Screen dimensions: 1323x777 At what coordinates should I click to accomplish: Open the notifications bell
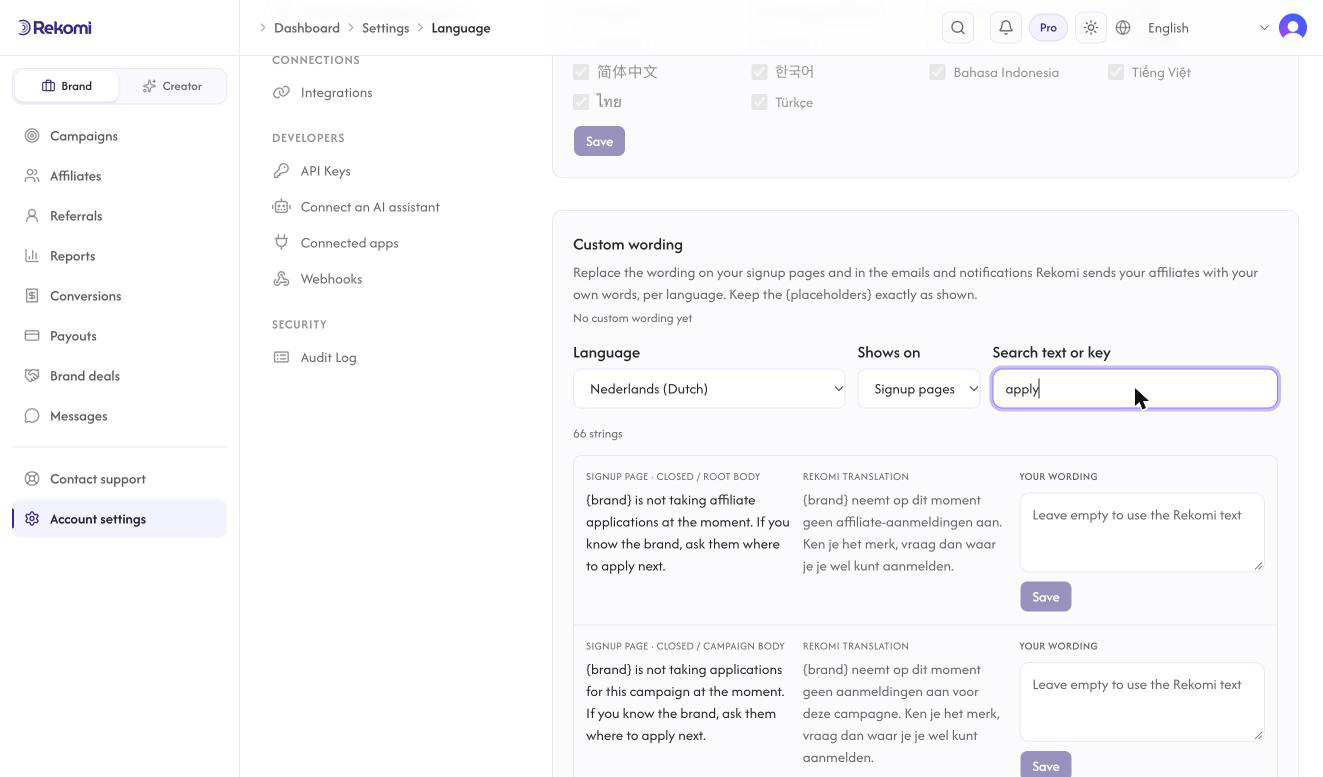click(x=1006, y=28)
